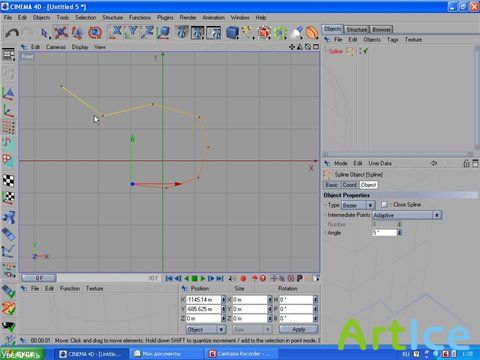480x360 pixels.
Task: Open the Animation menu
Action: tap(213, 17)
